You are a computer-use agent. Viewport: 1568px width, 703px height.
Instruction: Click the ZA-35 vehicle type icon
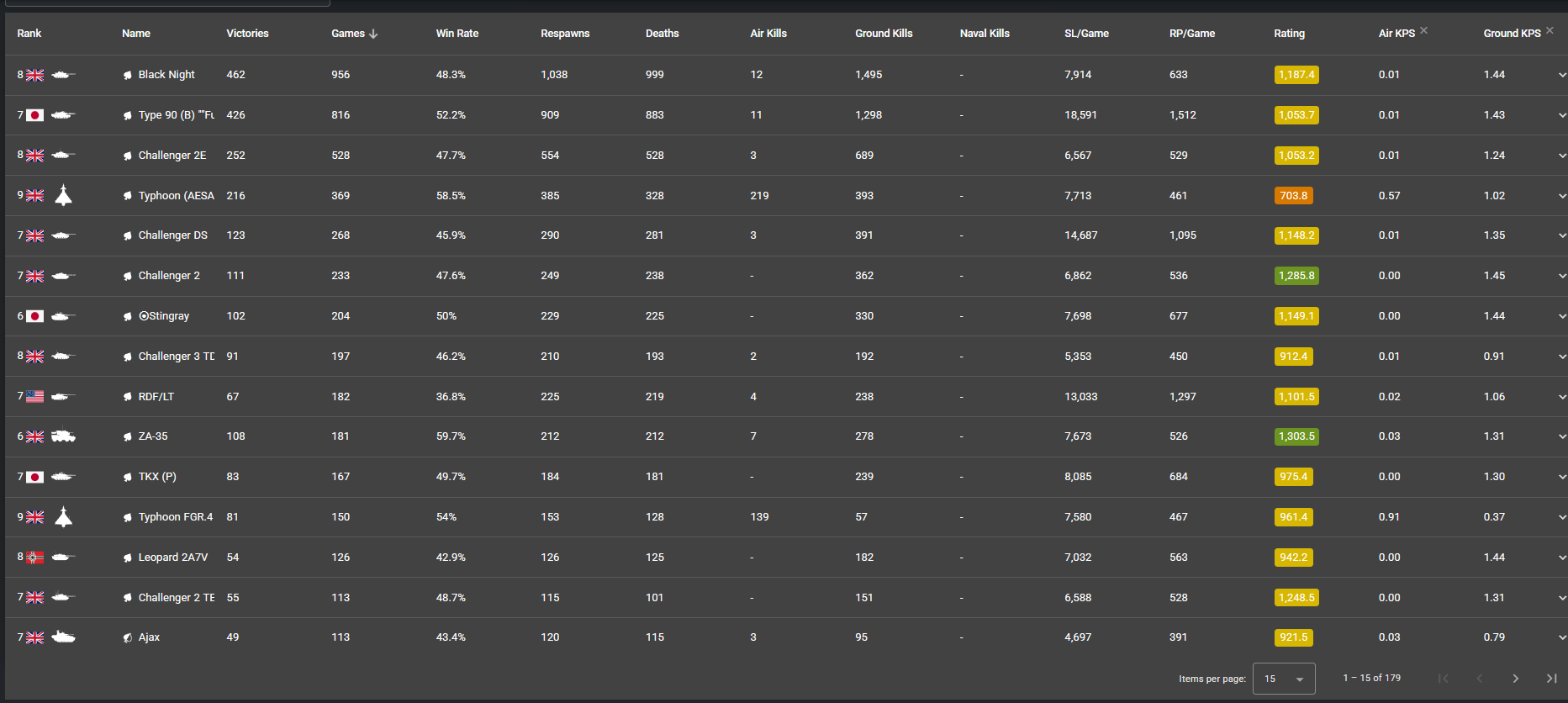[x=63, y=436]
